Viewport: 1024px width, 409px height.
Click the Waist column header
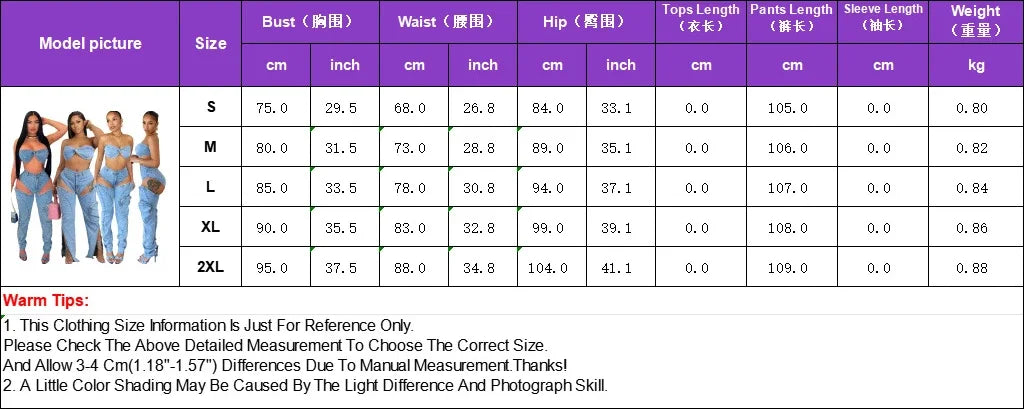tap(447, 22)
